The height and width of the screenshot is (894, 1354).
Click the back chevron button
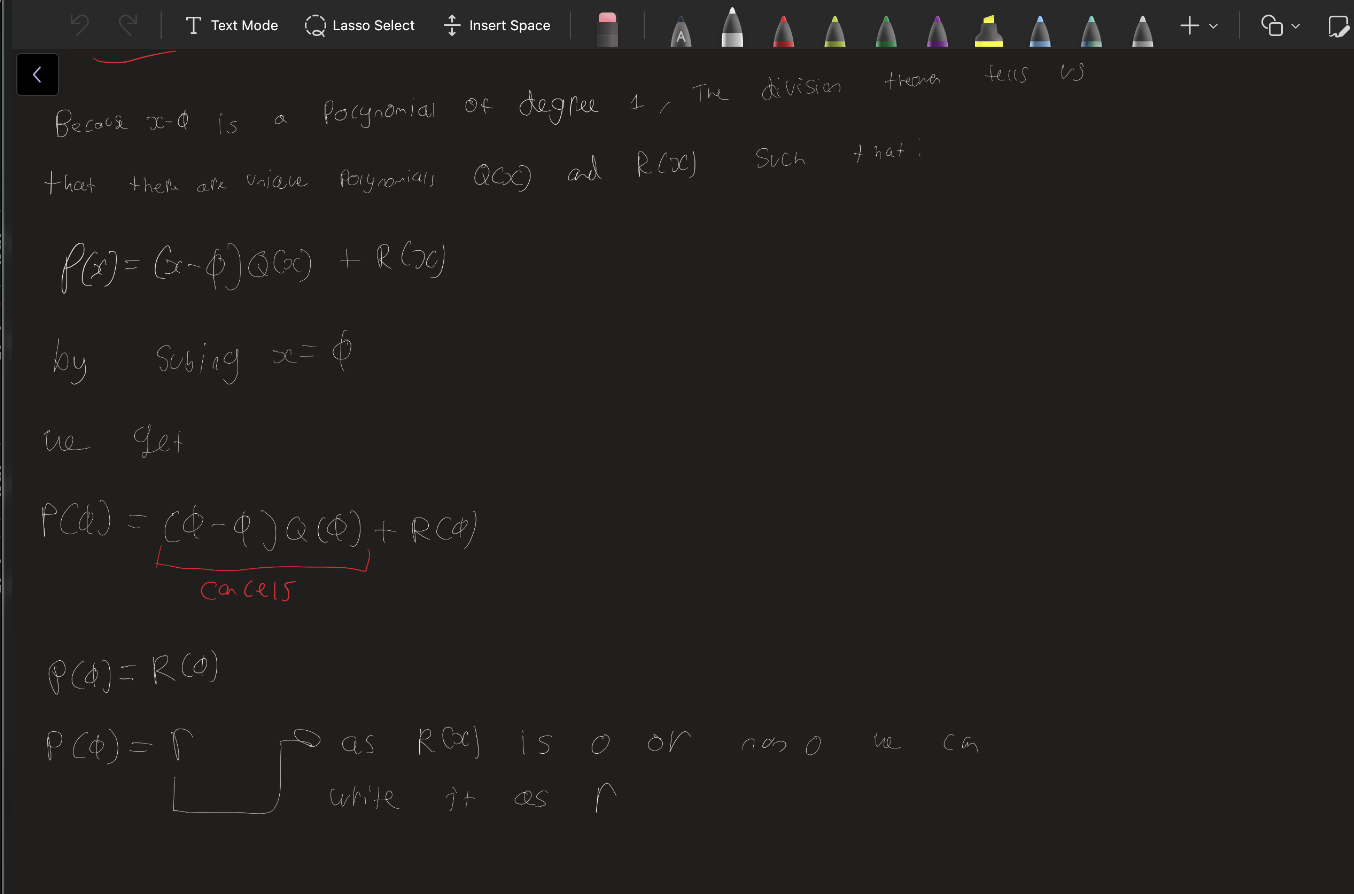(37, 74)
